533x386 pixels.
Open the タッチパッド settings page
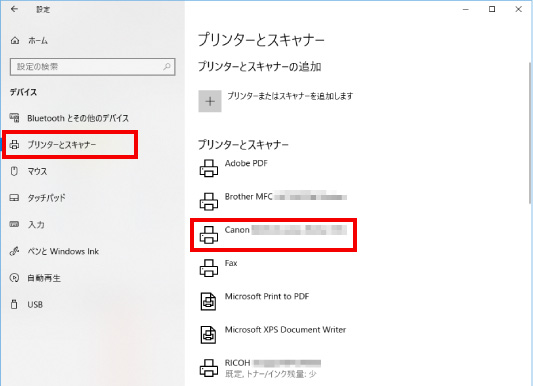[47, 198]
